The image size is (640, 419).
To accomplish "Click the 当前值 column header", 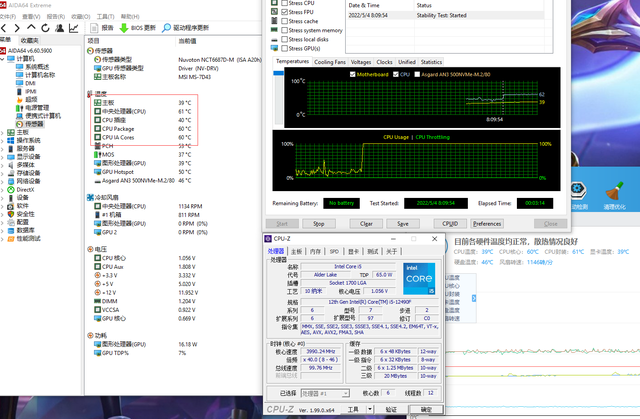I will [187, 41].
